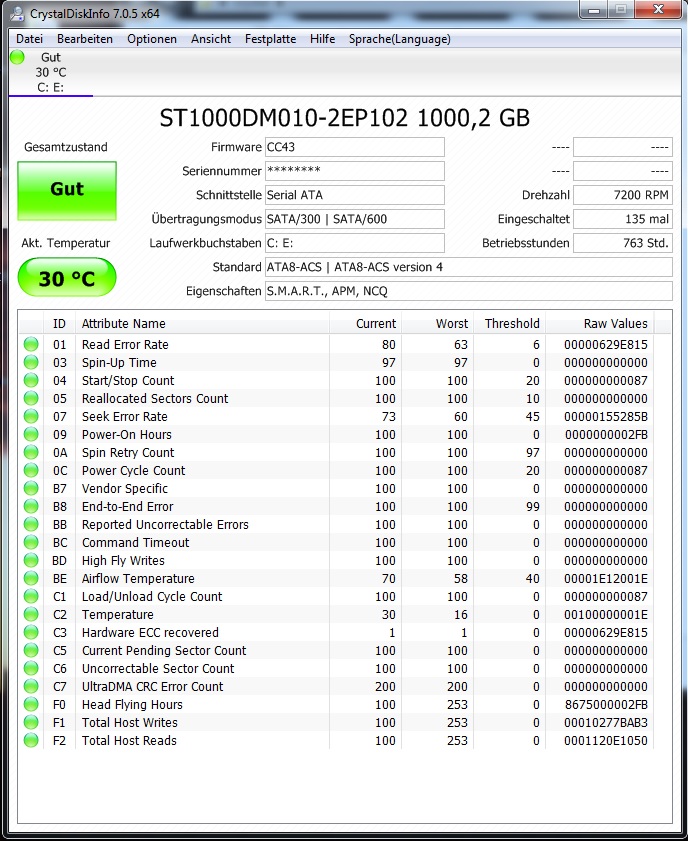The height and width of the screenshot is (841, 688).
Task: Select the Reallocated Sectors Count attribute name
Action: 155,399
